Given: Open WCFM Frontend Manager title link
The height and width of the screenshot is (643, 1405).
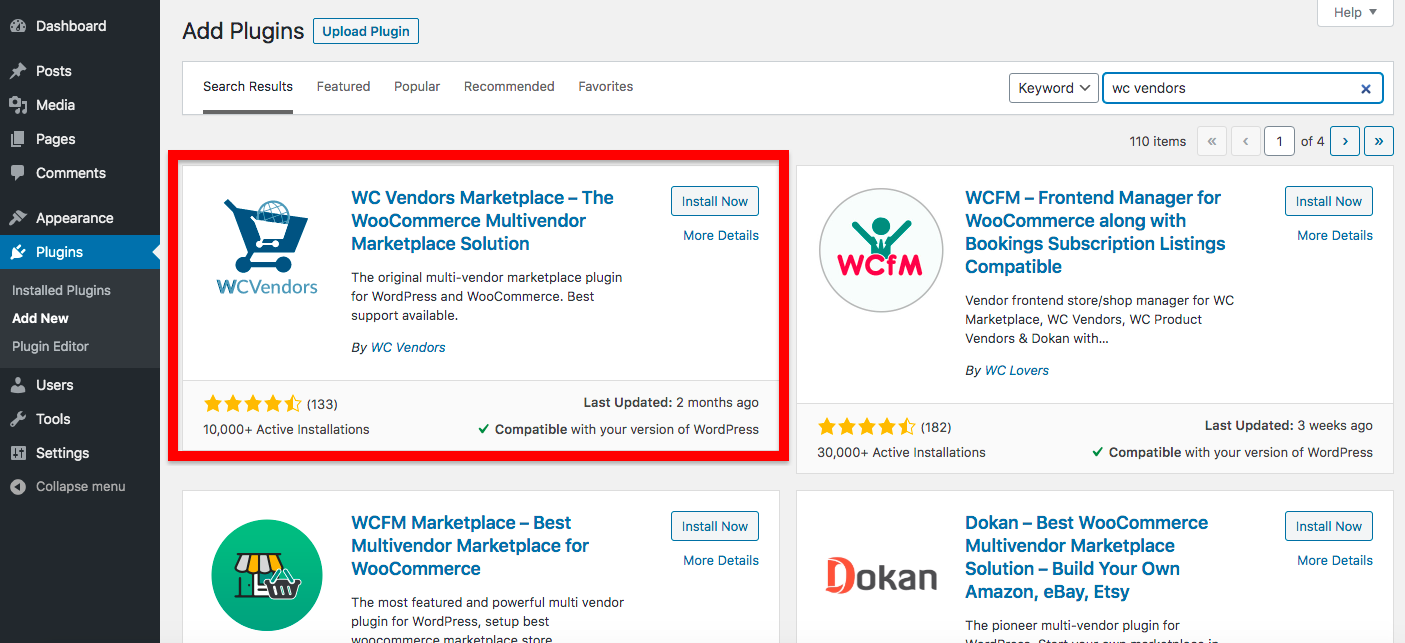Looking at the screenshot, I should 1095,232.
